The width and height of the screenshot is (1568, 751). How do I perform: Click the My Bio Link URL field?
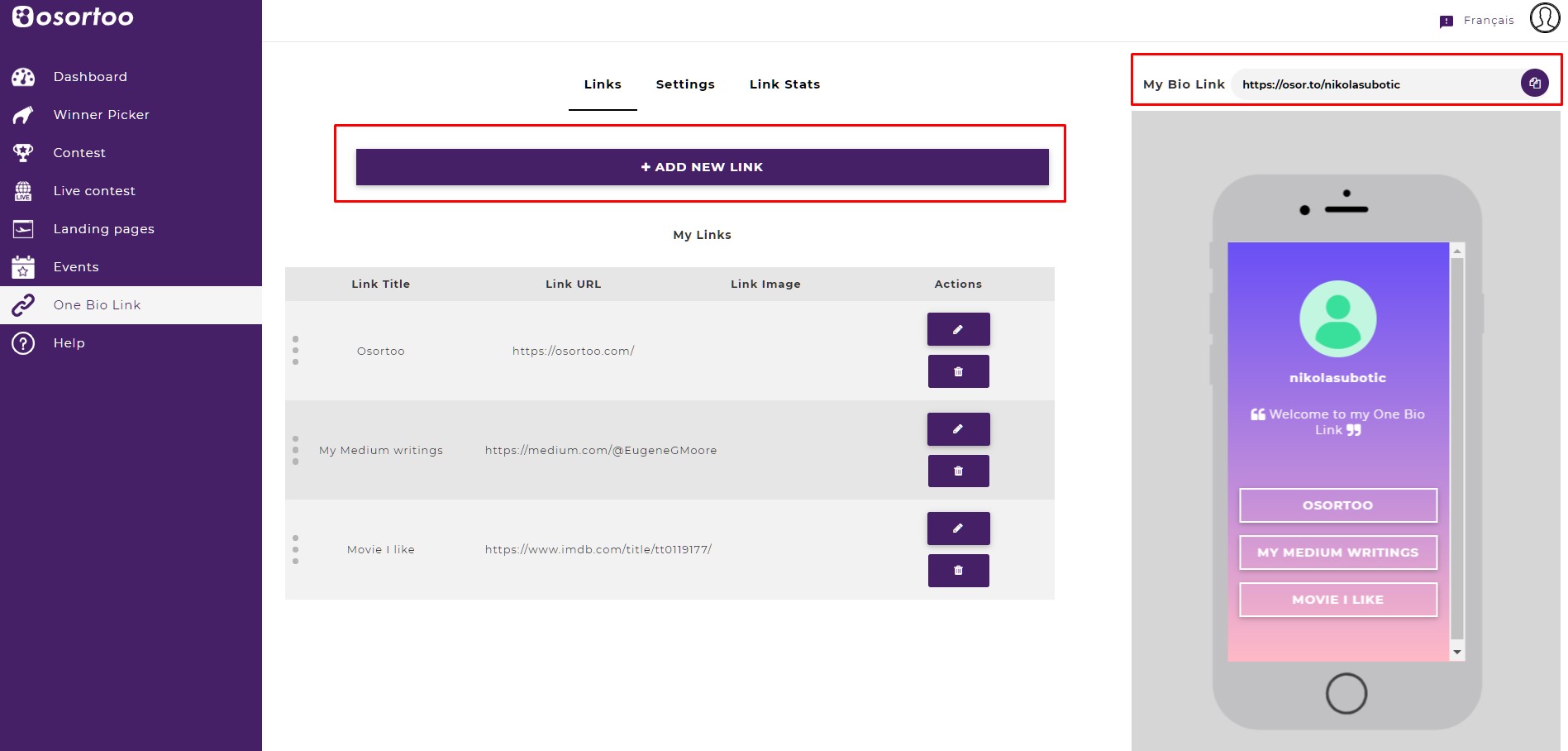(1375, 84)
